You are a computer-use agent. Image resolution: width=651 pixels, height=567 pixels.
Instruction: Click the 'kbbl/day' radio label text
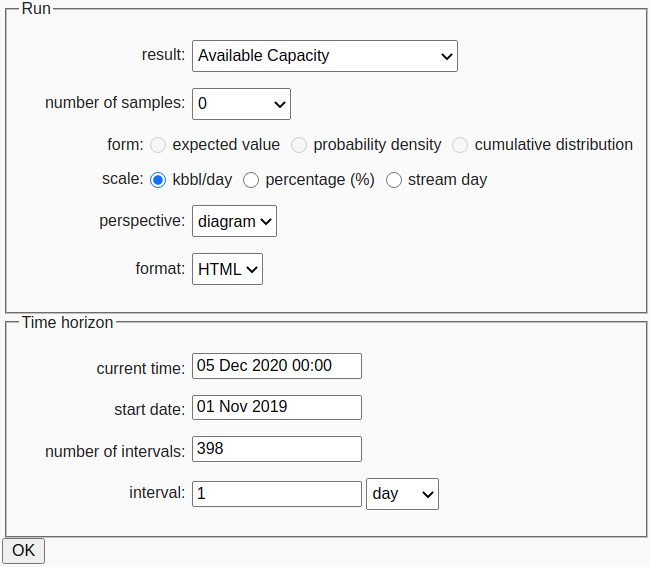pos(202,180)
